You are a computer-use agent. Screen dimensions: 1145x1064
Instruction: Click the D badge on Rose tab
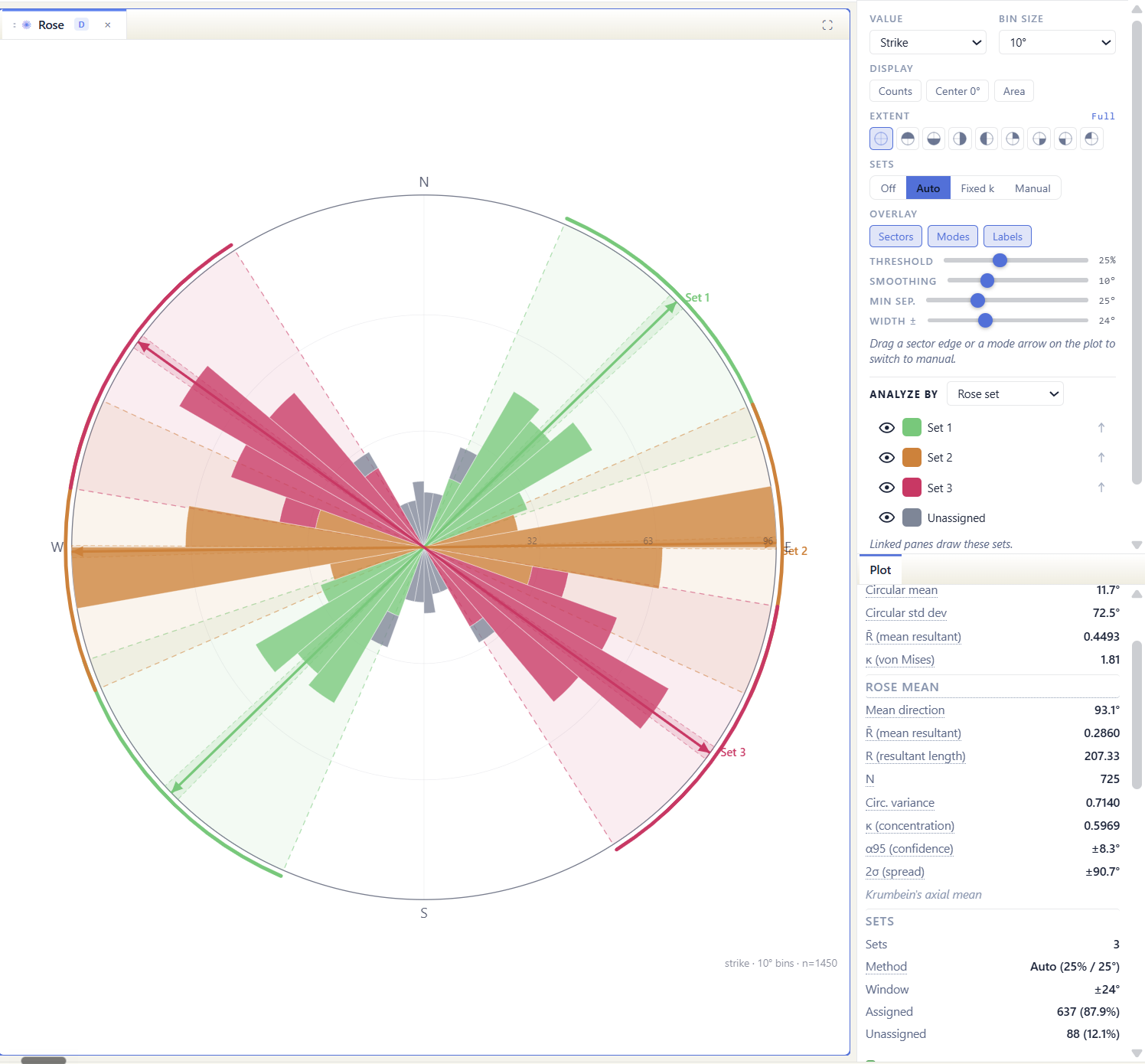pos(82,24)
